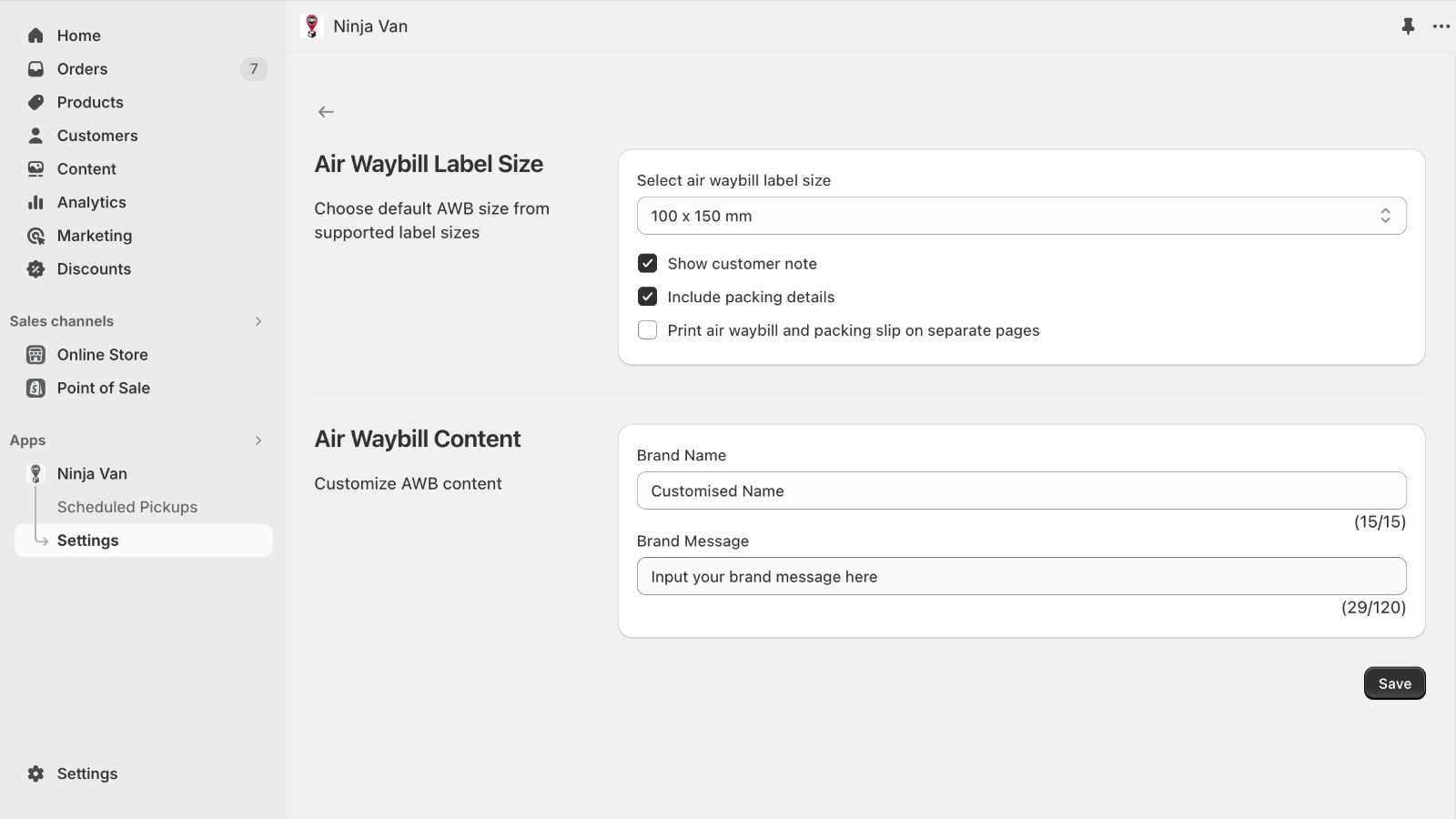
Task: Open the Analytics section from the sidebar
Action: [91, 202]
